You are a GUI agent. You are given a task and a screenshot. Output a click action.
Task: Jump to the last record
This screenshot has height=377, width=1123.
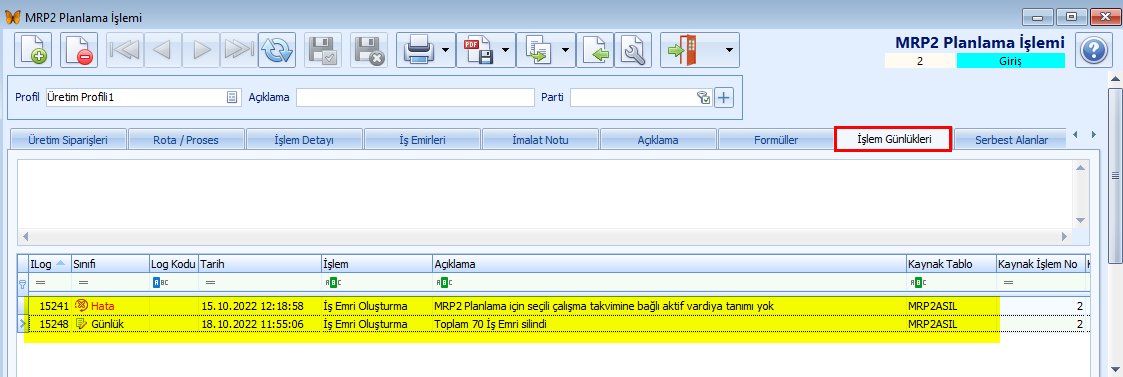coord(238,50)
